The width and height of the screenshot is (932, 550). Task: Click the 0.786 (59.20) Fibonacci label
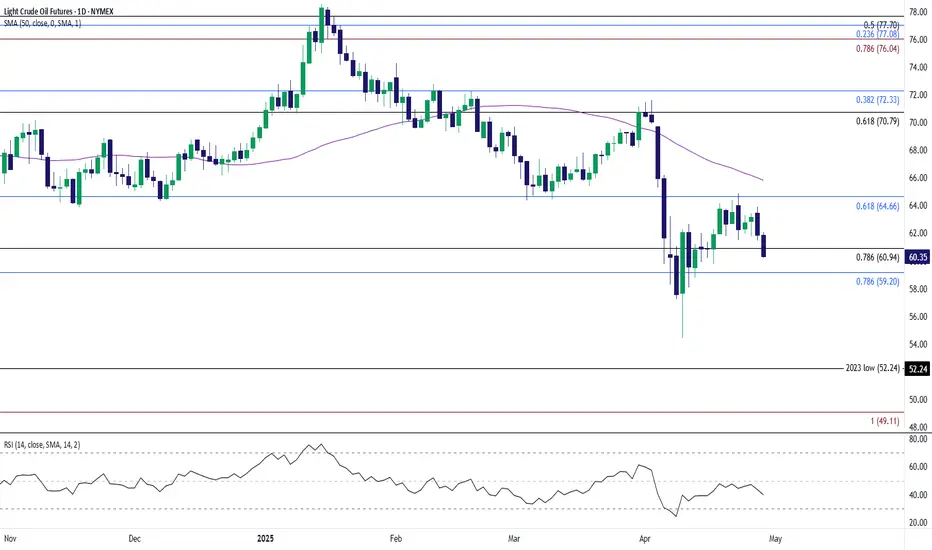coord(877,282)
